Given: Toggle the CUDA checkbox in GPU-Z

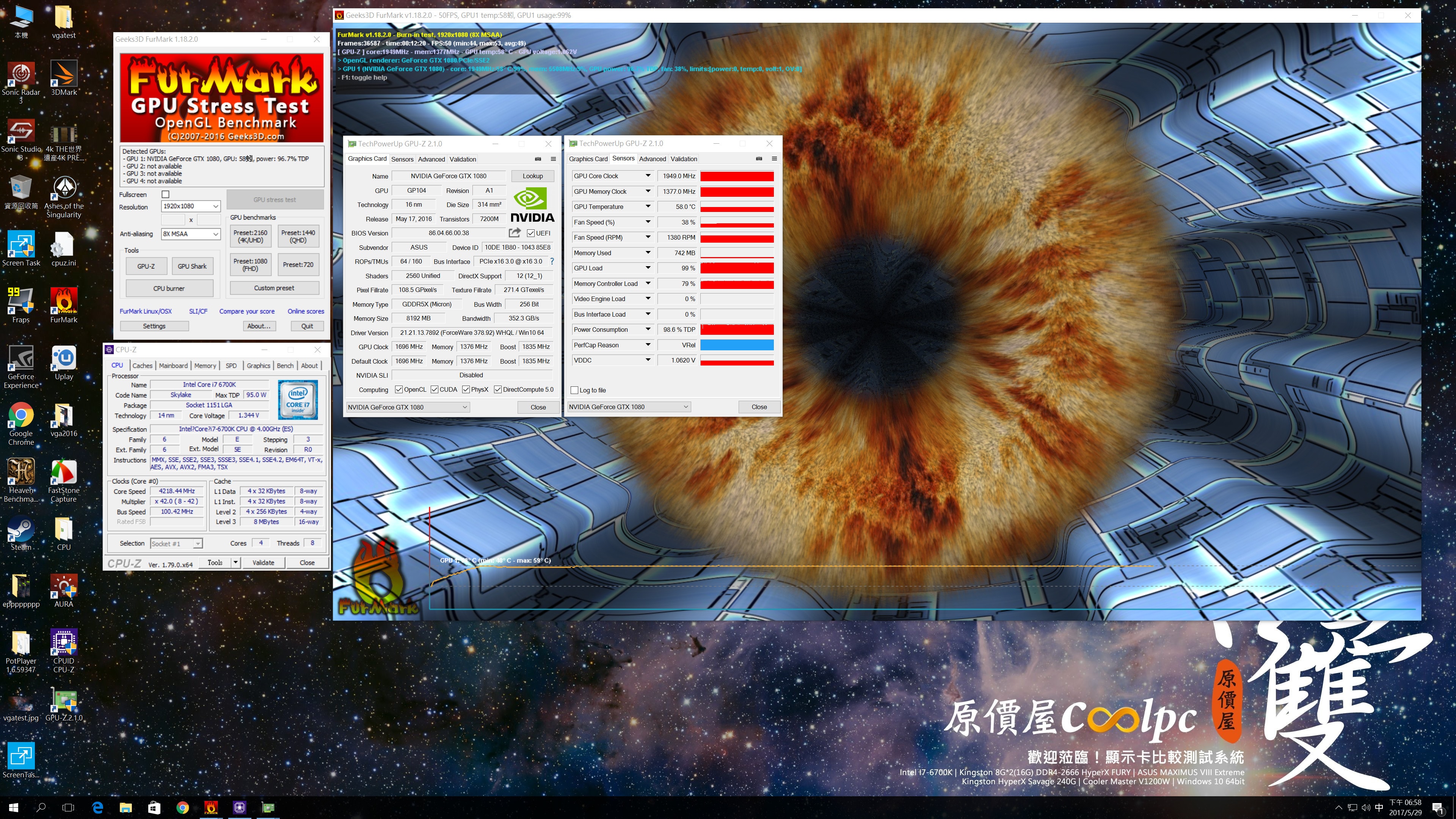Looking at the screenshot, I should (435, 389).
